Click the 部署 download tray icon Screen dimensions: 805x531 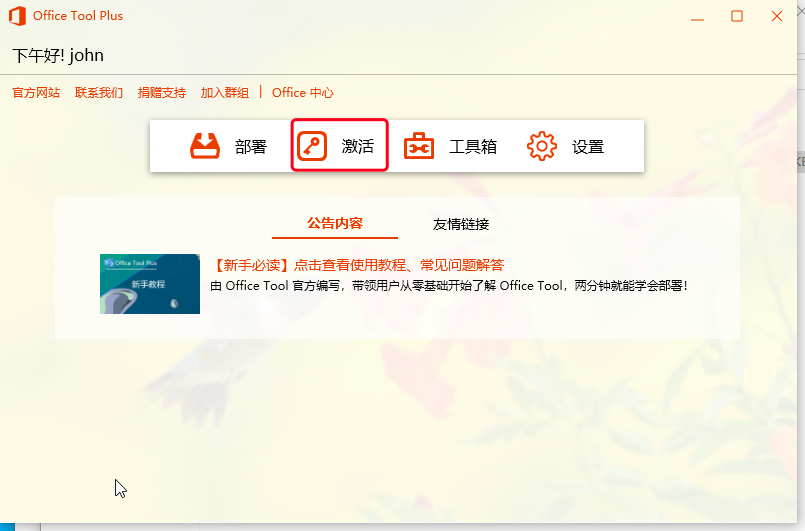click(x=205, y=146)
